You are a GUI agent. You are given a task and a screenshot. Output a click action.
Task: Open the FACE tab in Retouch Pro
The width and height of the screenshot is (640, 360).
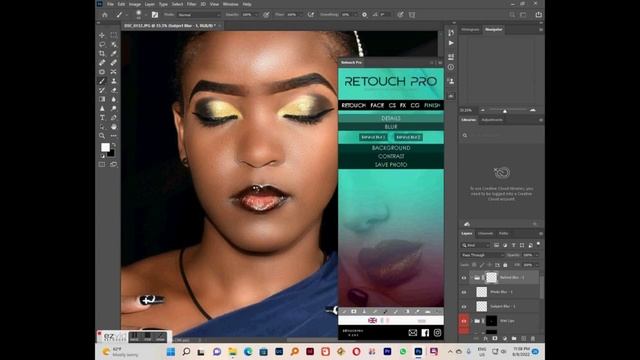point(377,105)
